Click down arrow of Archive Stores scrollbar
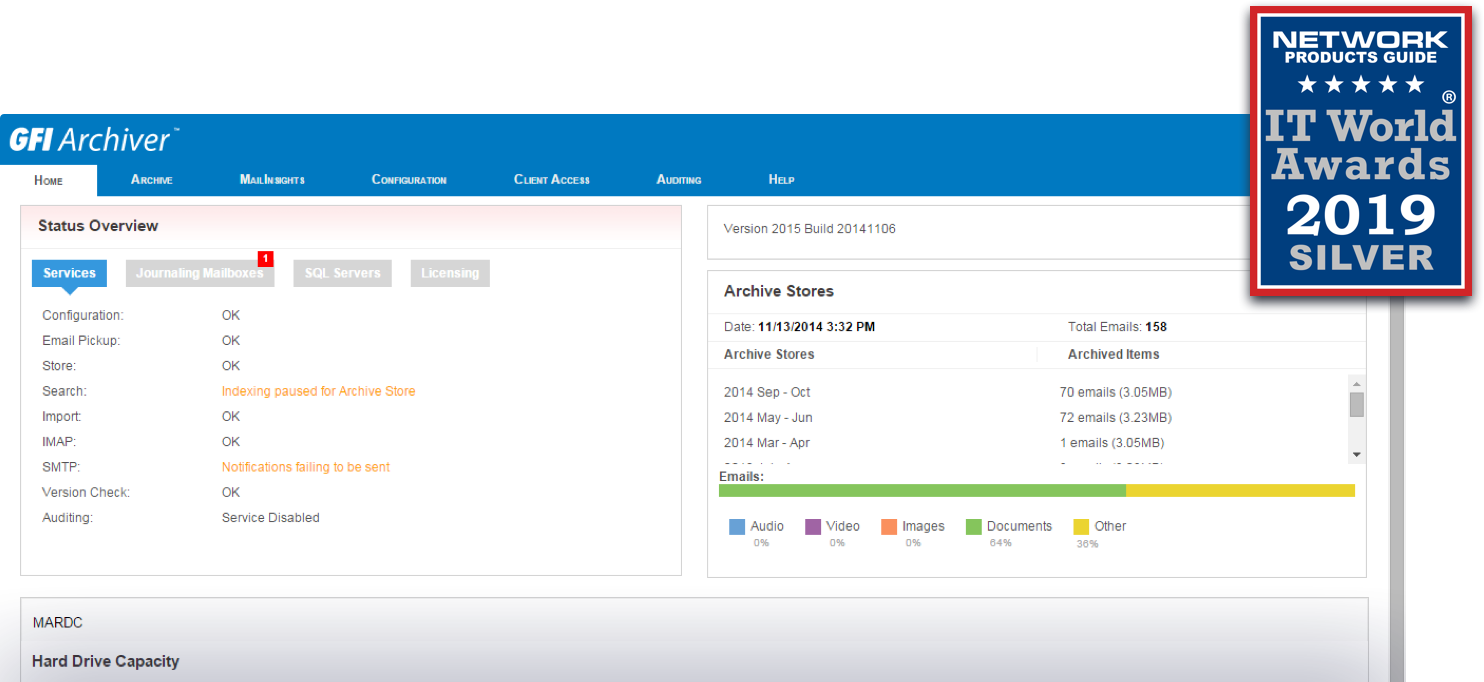The height and width of the screenshot is (682, 1484). (1356, 455)
